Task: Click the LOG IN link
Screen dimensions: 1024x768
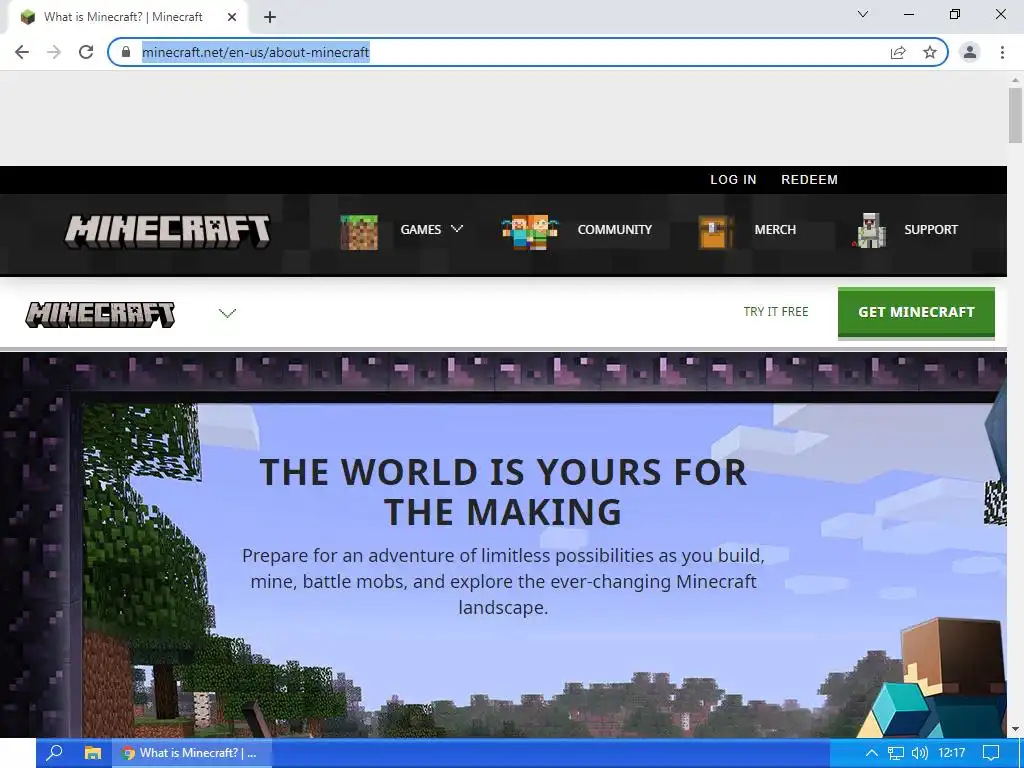Action: coord(733,180)
